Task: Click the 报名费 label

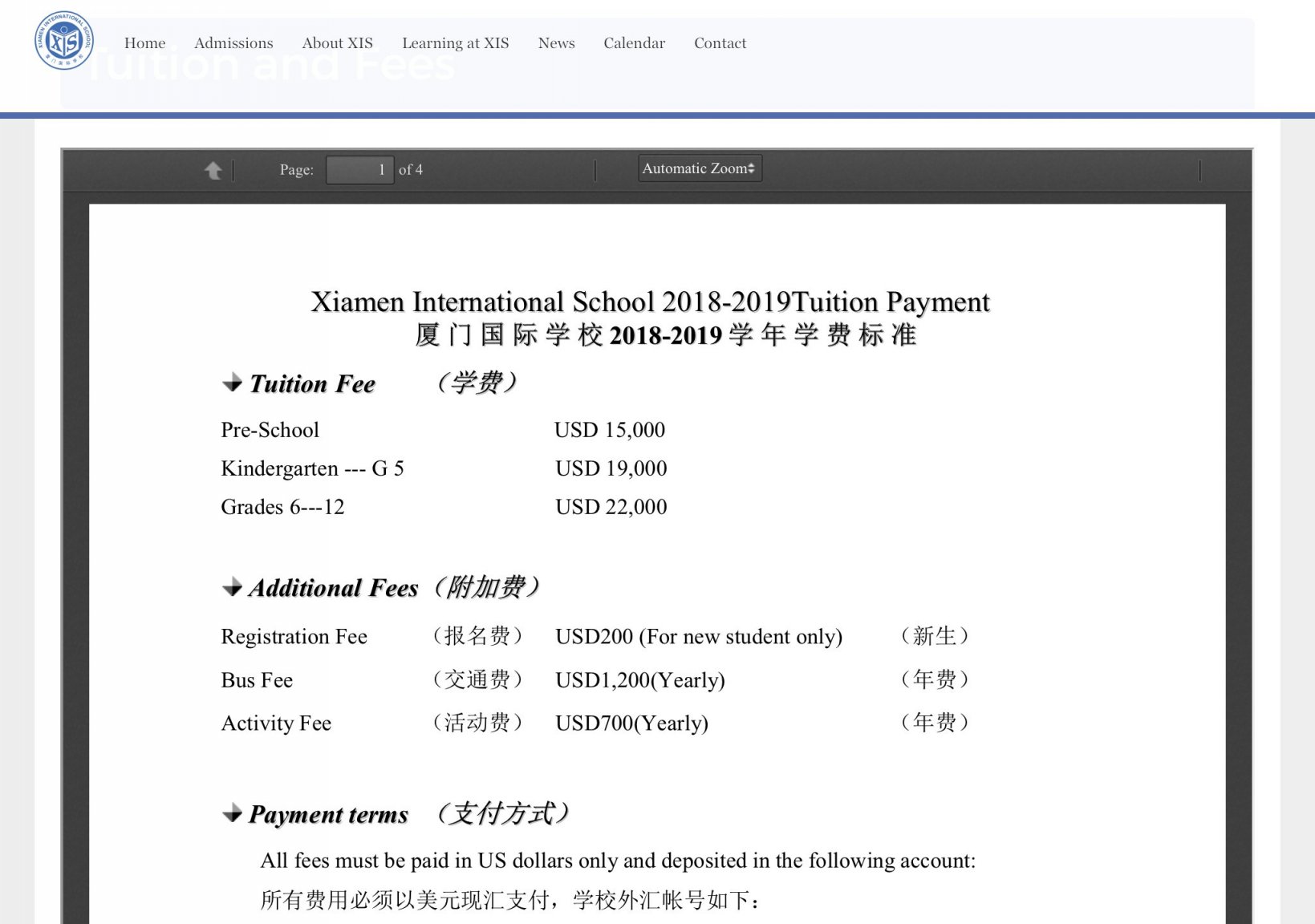Action: (477, 636)
